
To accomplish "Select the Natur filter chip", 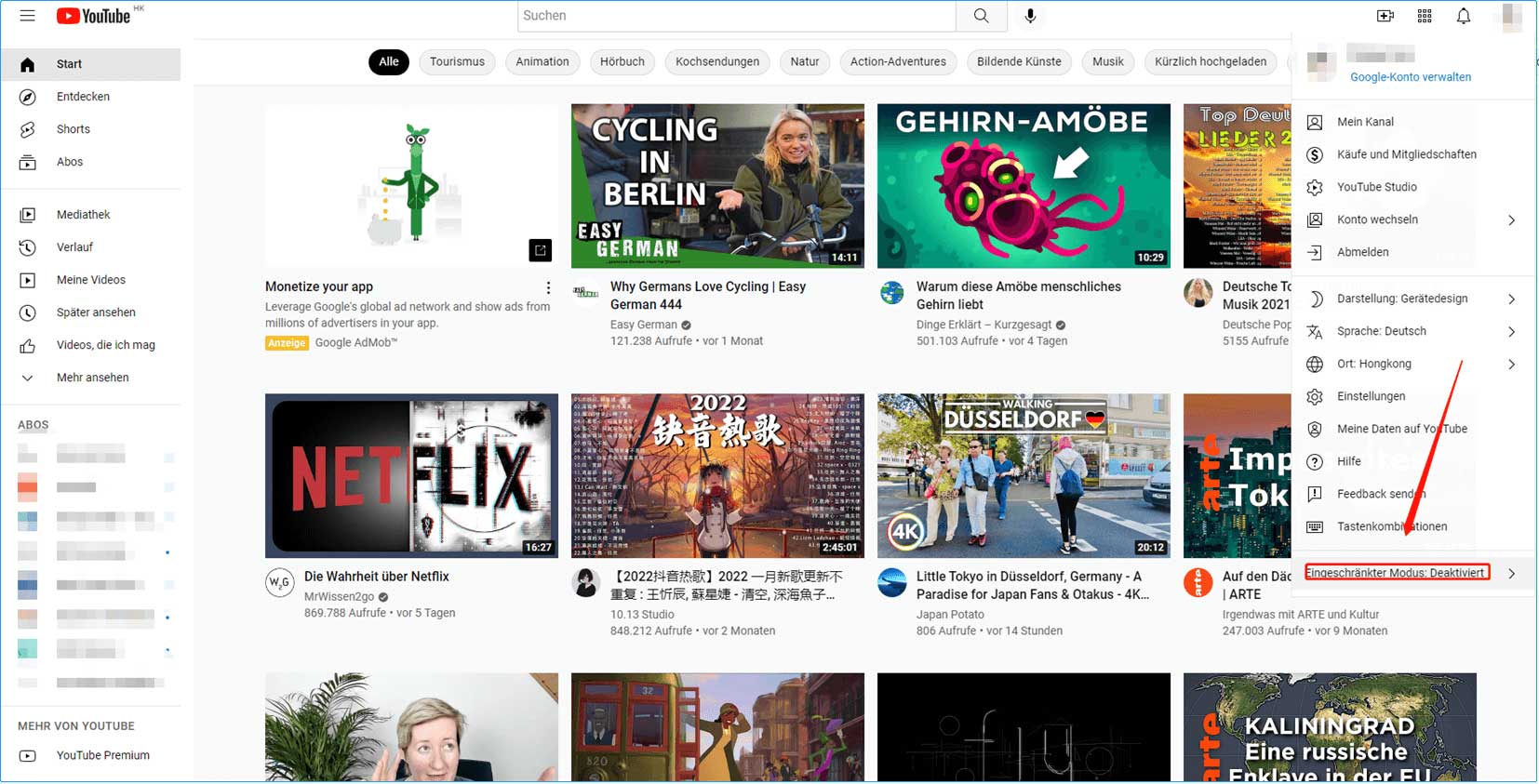I will click(805, 62).
